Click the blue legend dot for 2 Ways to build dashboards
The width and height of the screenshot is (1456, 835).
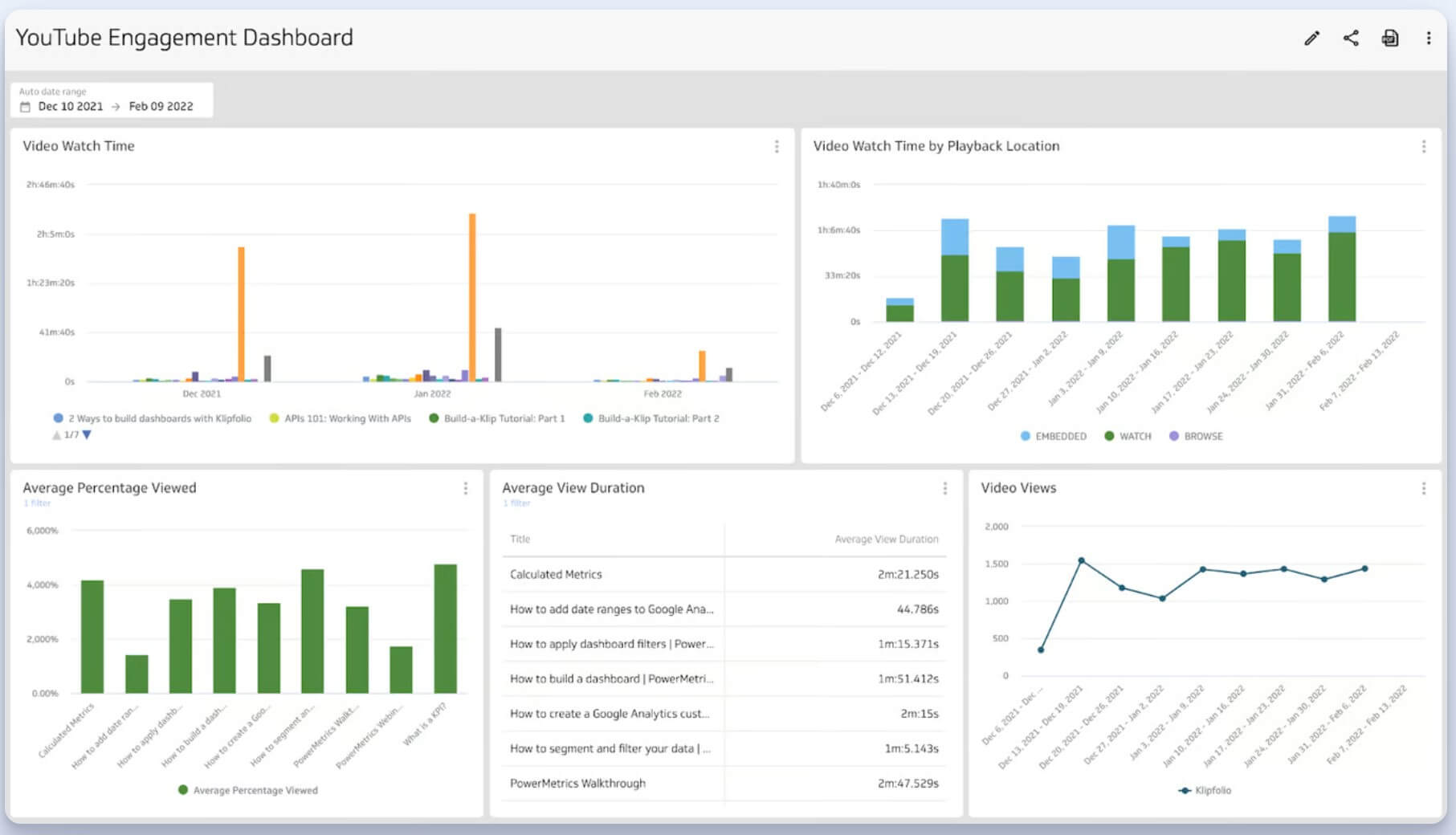point(57,418)
